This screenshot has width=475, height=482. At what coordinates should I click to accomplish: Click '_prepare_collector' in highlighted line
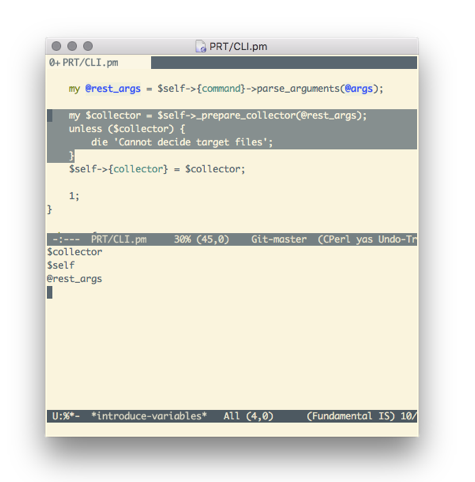[246, 115]
